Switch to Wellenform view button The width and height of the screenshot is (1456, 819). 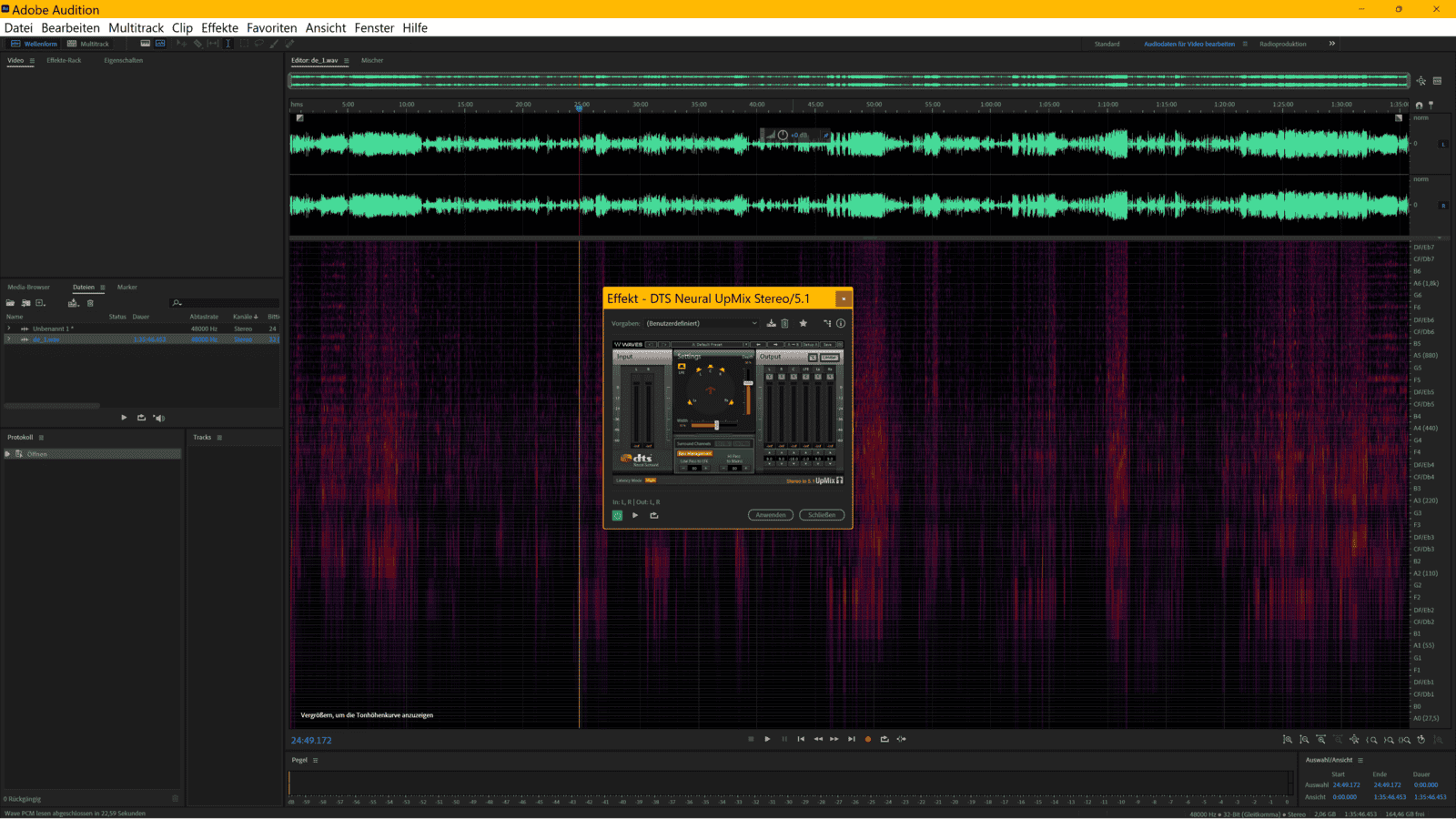tap(34, 44)
